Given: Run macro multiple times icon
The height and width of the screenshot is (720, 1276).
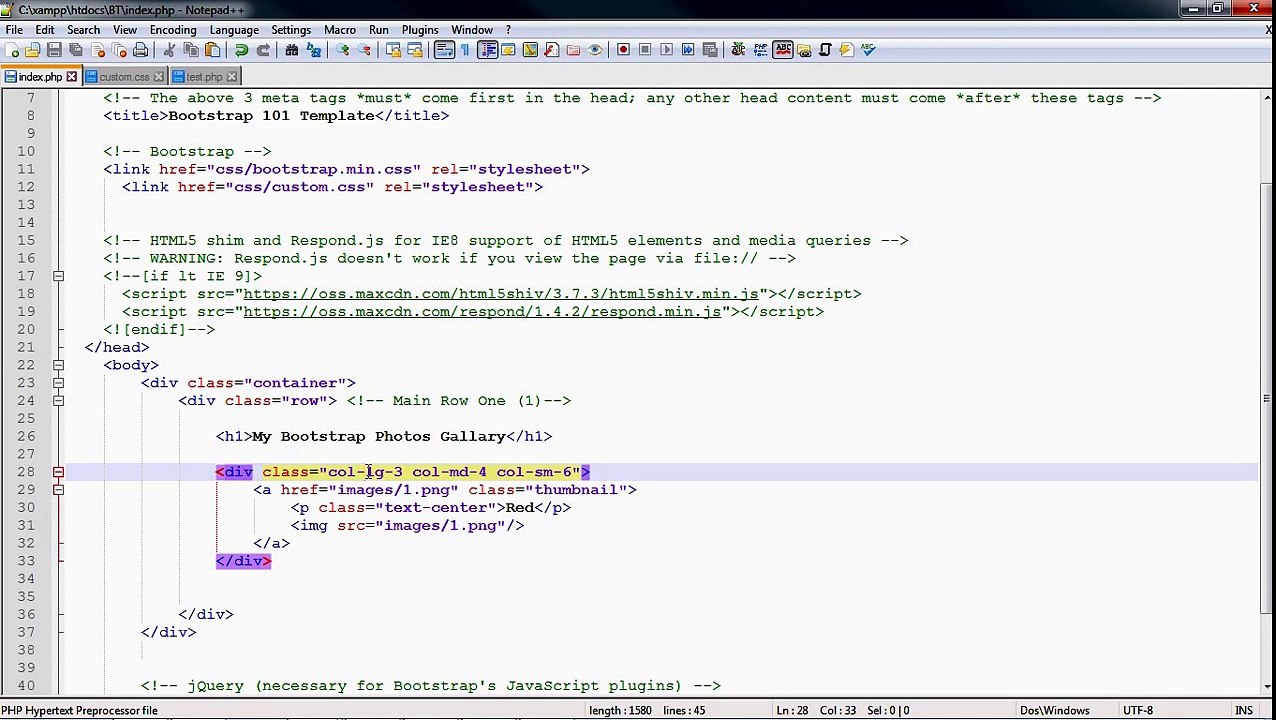Looking at the screenshot, I should 688,50.
